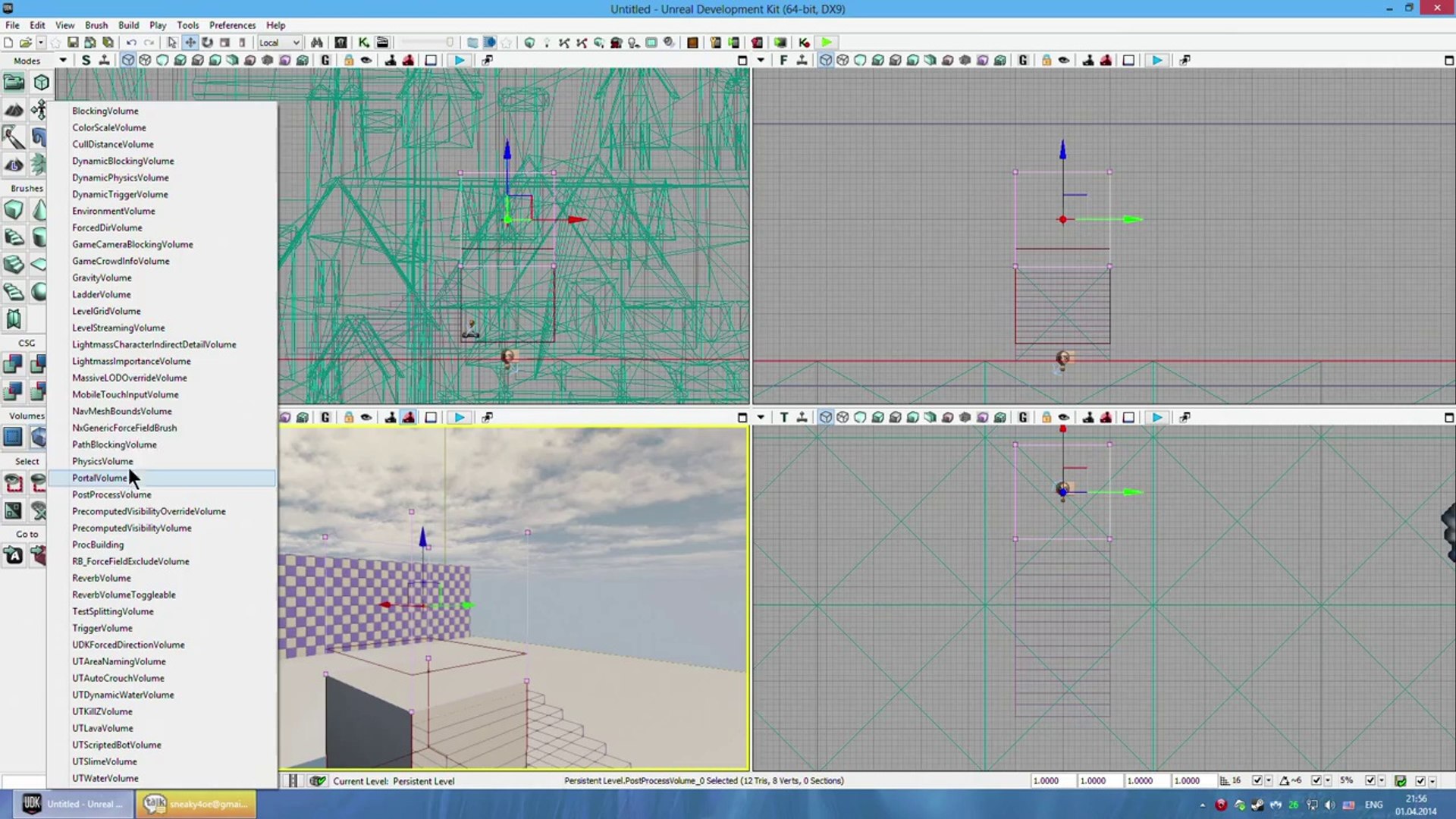Choose PostProcessVolume from volume list
This screenshot has width=1456, height=819.
tap(162, 494)
